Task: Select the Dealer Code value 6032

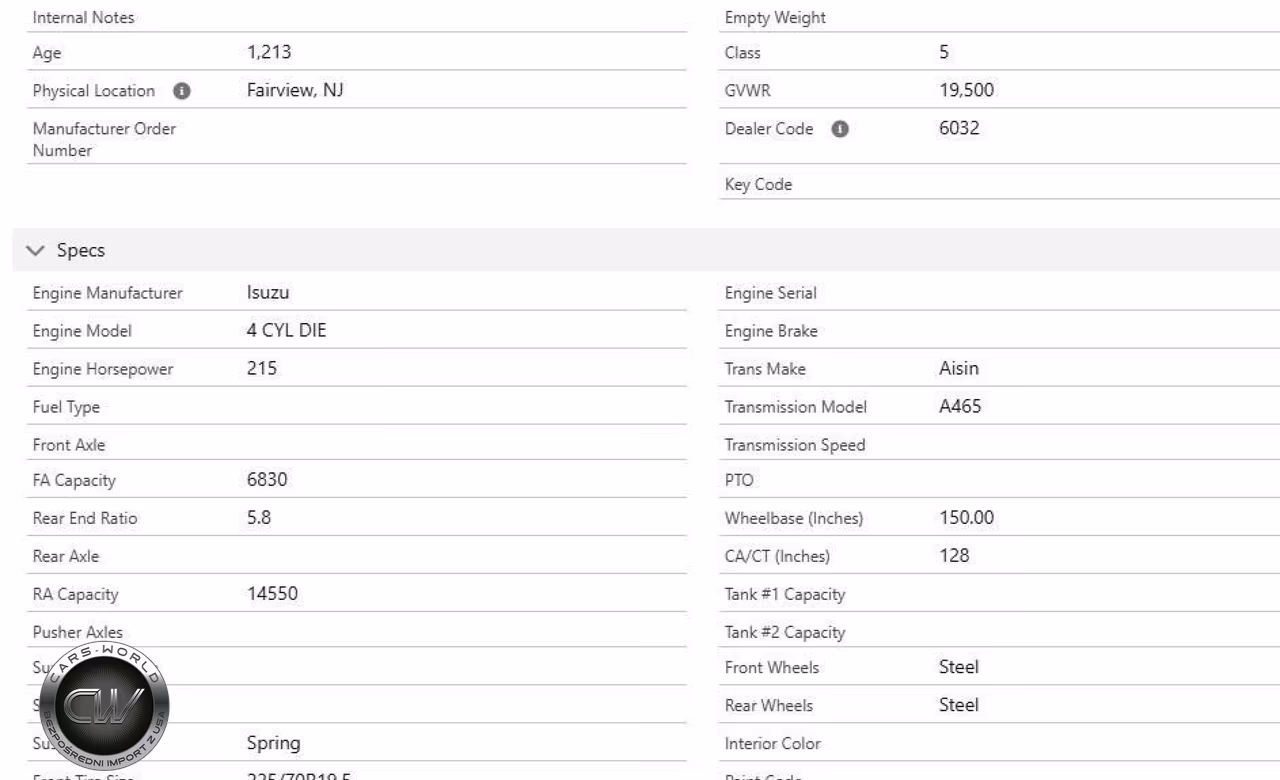Action: pos(959,129)
